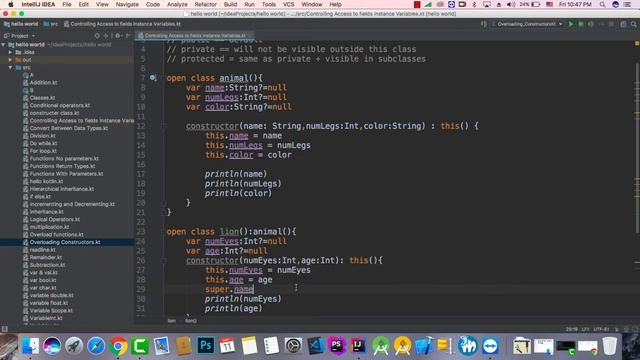Open Calendar from the Dock
The width and height of the screenshot is (640, 360).
click(x=227, y=346)
